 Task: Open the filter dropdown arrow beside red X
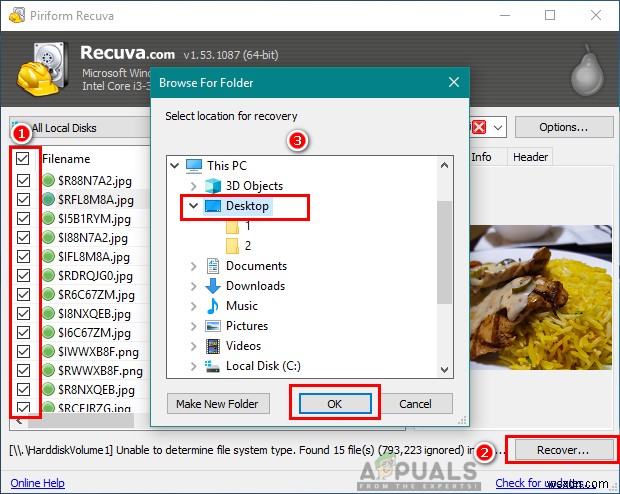498,128
